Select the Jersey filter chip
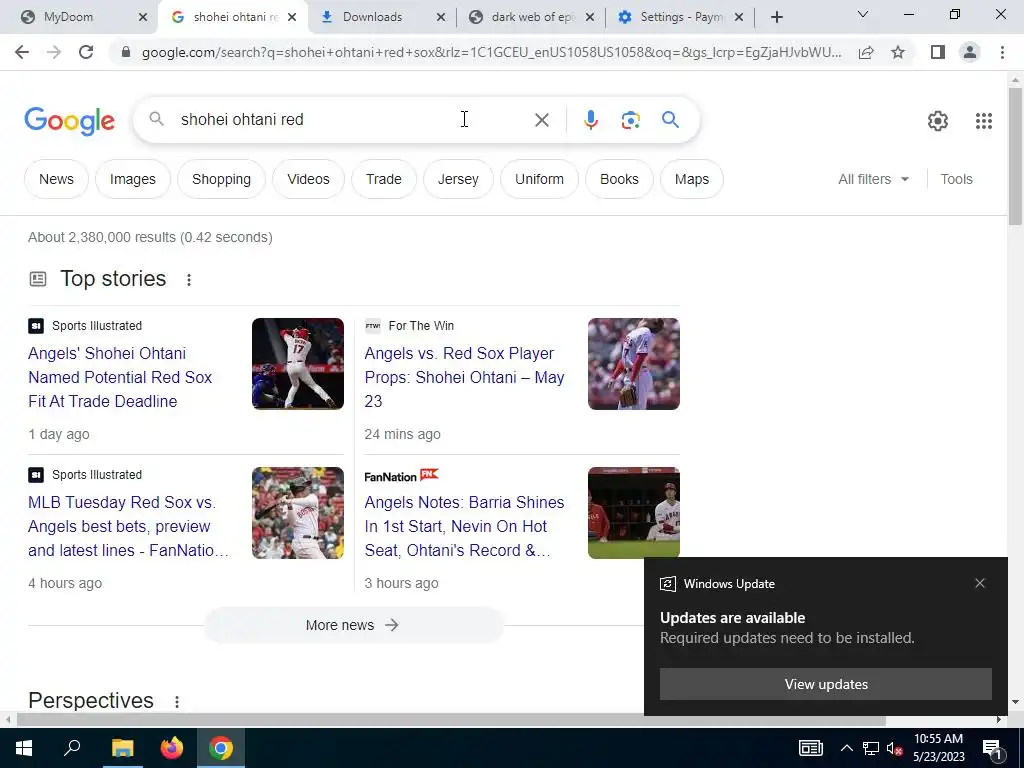This screenshot has height=768, width=1024. click(458, 179)
